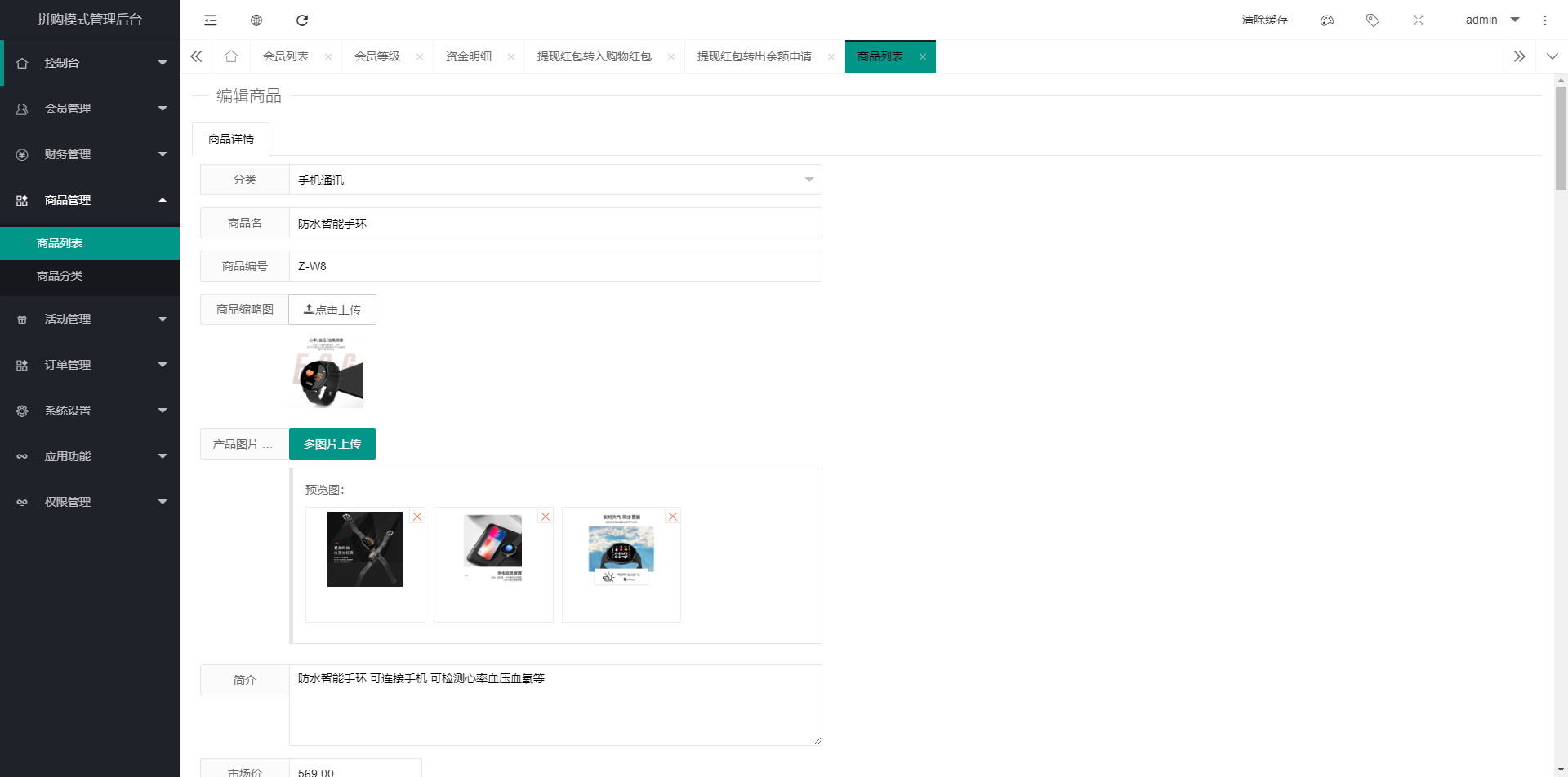1568x777 pixels.
Task: Collapse the sidebar with the menu fold icon
Action: point(211,20)
